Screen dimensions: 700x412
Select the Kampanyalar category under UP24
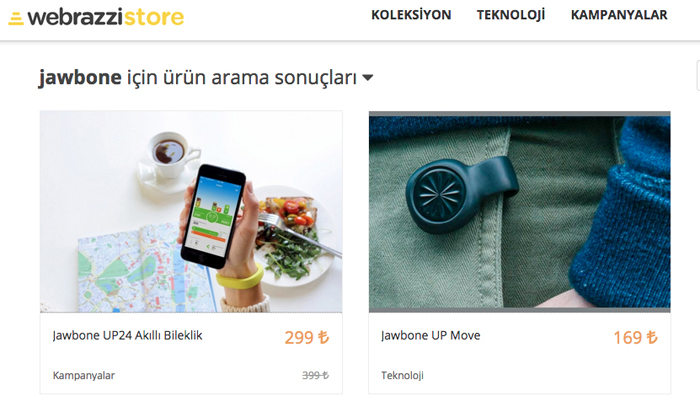coord(83,375)
